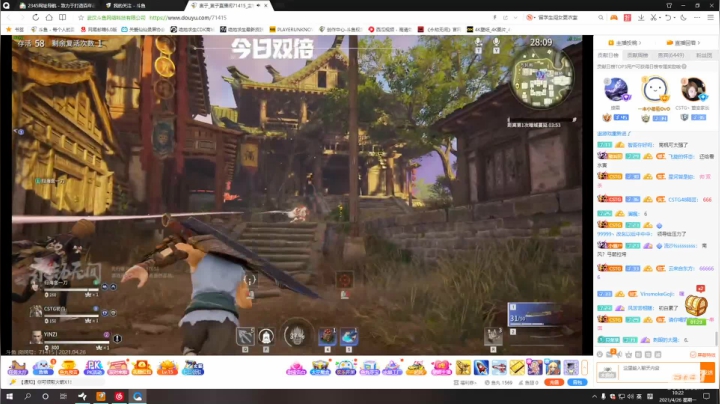
Task: Open the PLAYERUNKNO bookmark
Action: [290, 29]
